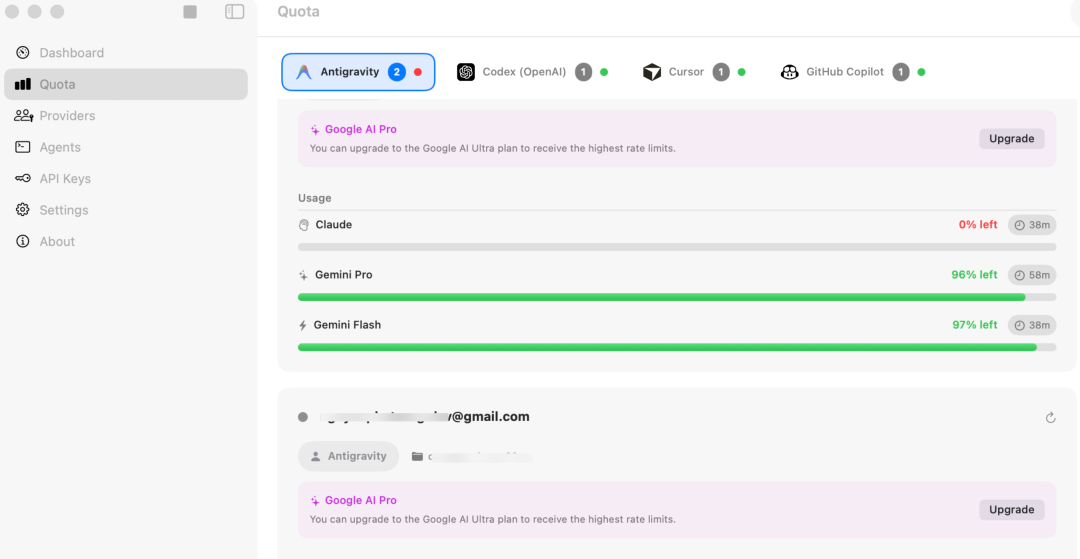Click the Cursor cube logo icon
This screenshot has width=1080, height=559.
click(652, 72)
